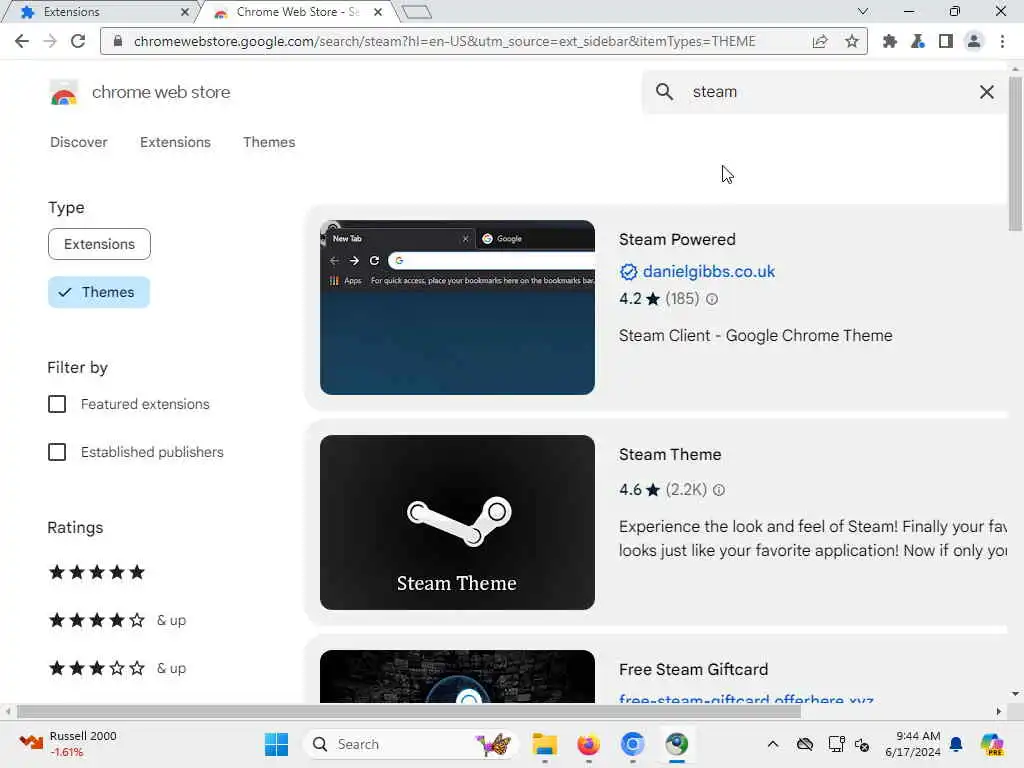Viewport: 1024px width, 768px height.
Task: Select the Extensions type filter
Action: click(99, 244)
